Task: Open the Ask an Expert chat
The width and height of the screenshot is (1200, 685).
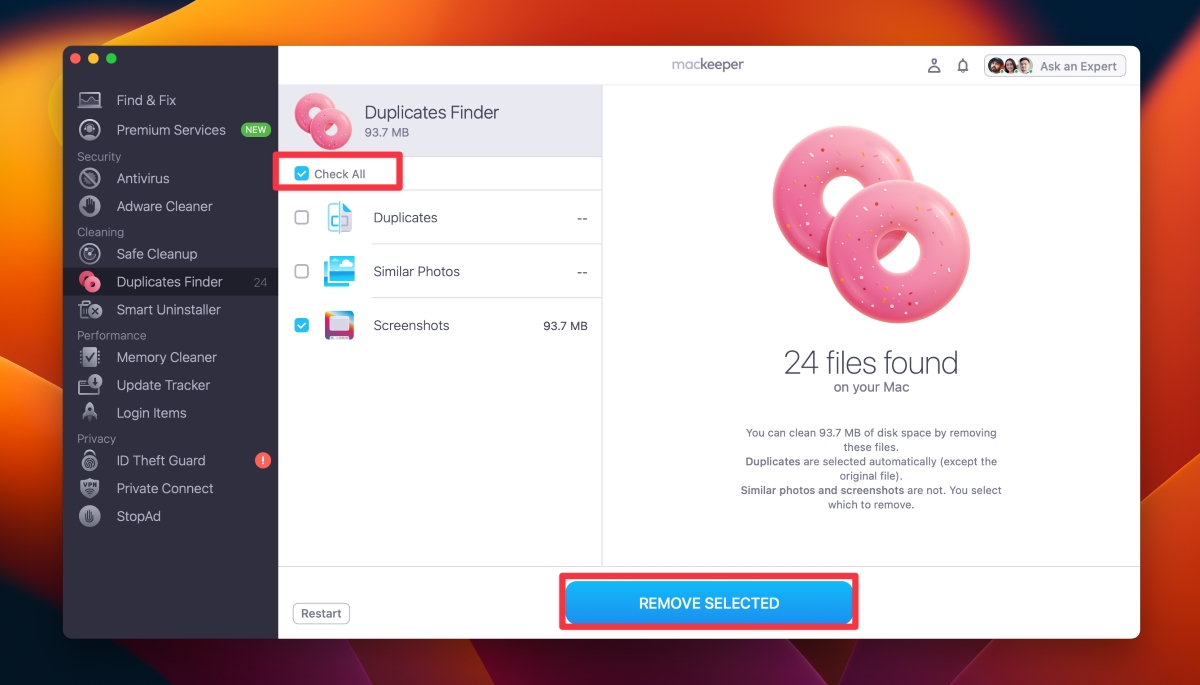Action: click(x=1055, y=66)
